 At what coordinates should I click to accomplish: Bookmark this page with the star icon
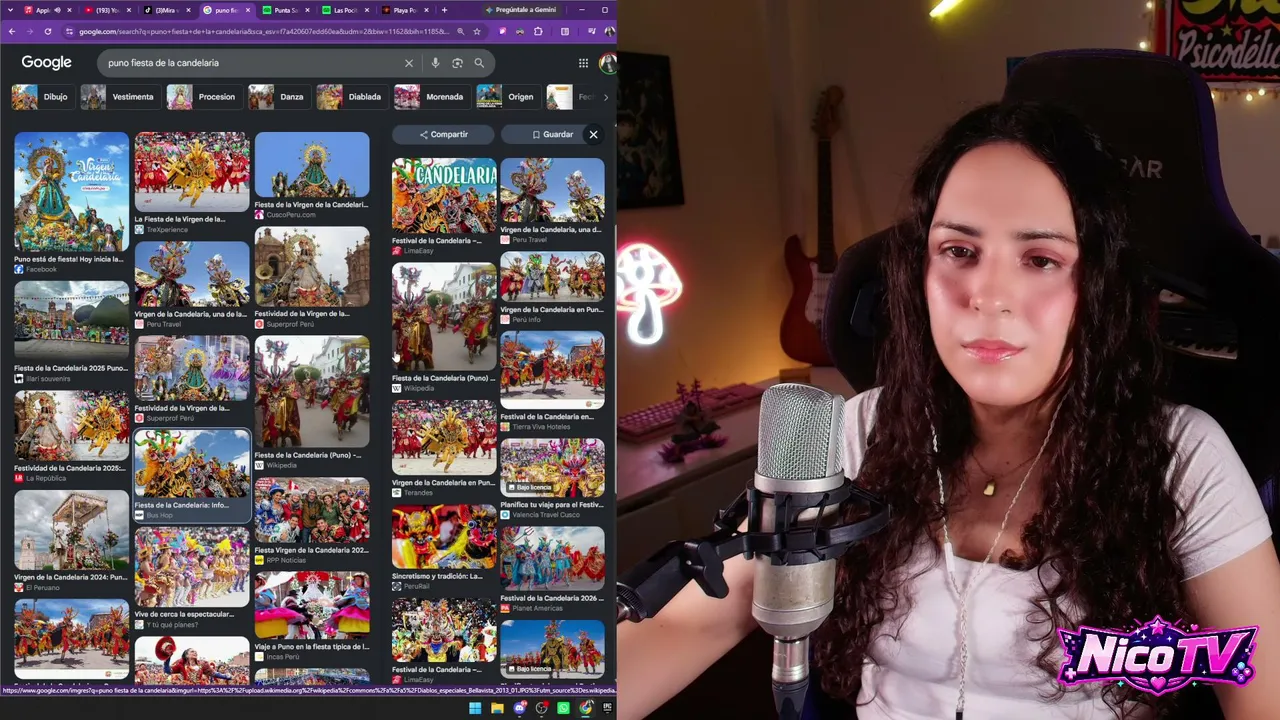477,31
